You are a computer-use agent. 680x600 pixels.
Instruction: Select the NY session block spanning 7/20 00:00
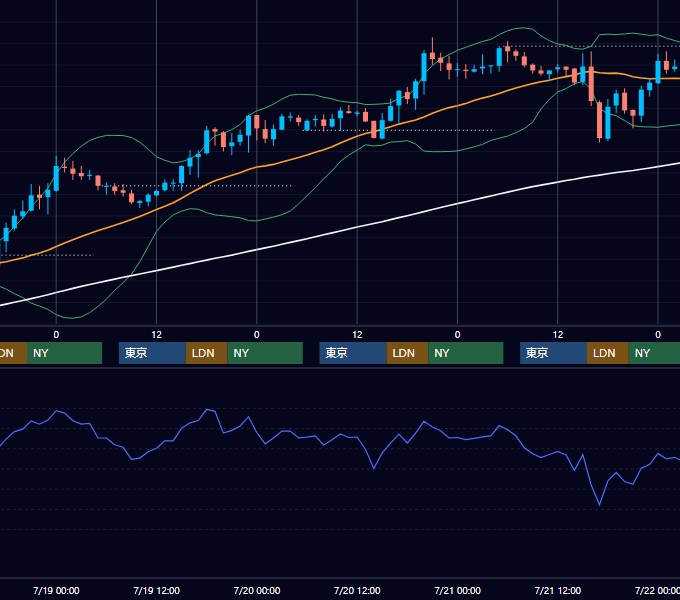pos(265,353)
